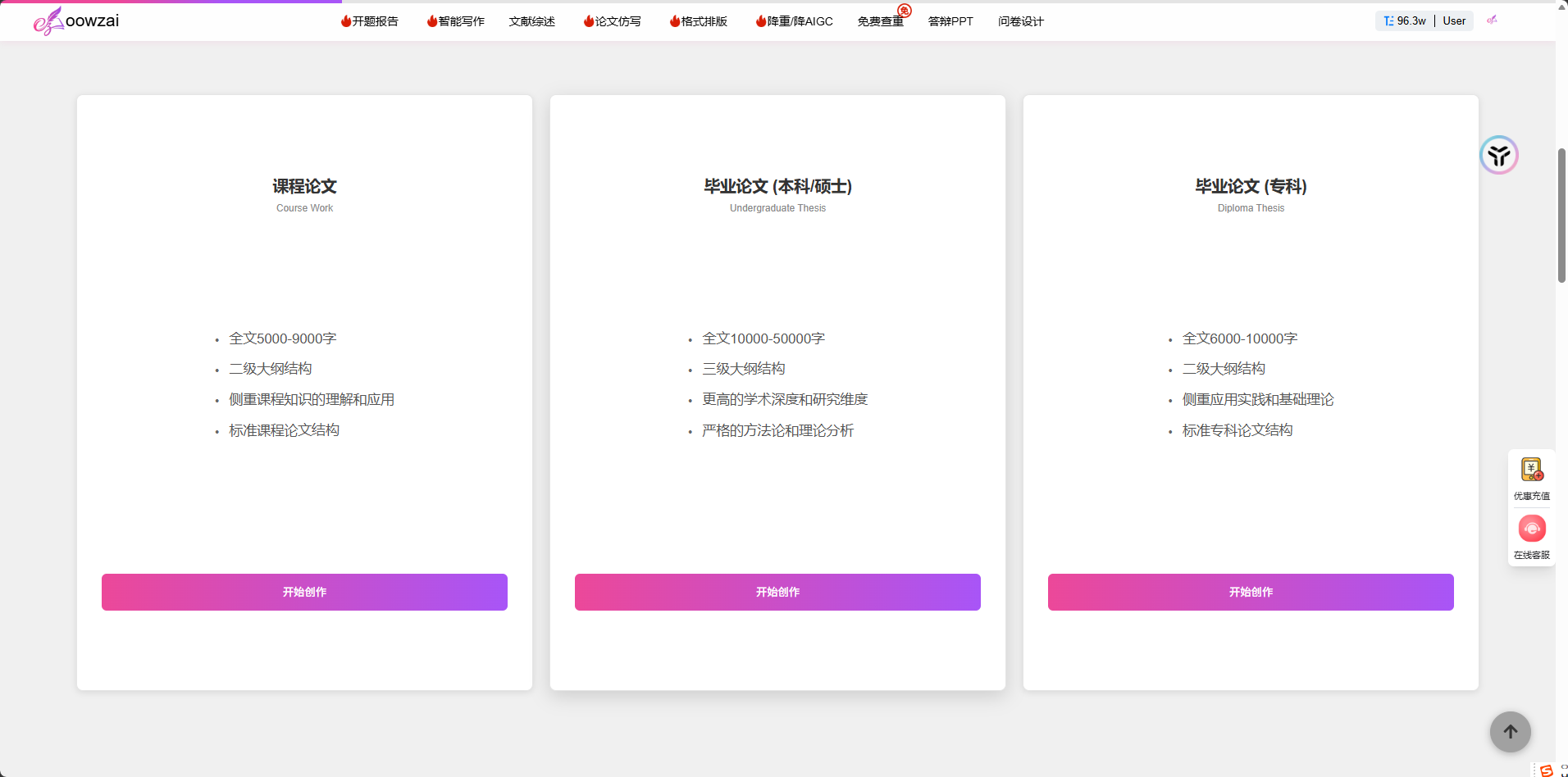Click the pink signature icon beside User
Viewport: 1568px width, 777px height.
point(1492,20)
